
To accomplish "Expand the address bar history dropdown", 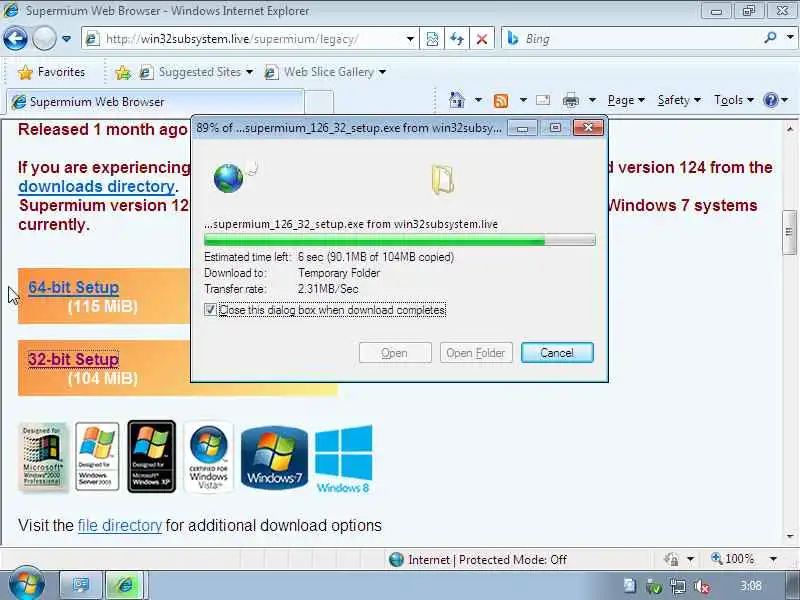I will tap(410, 39).
